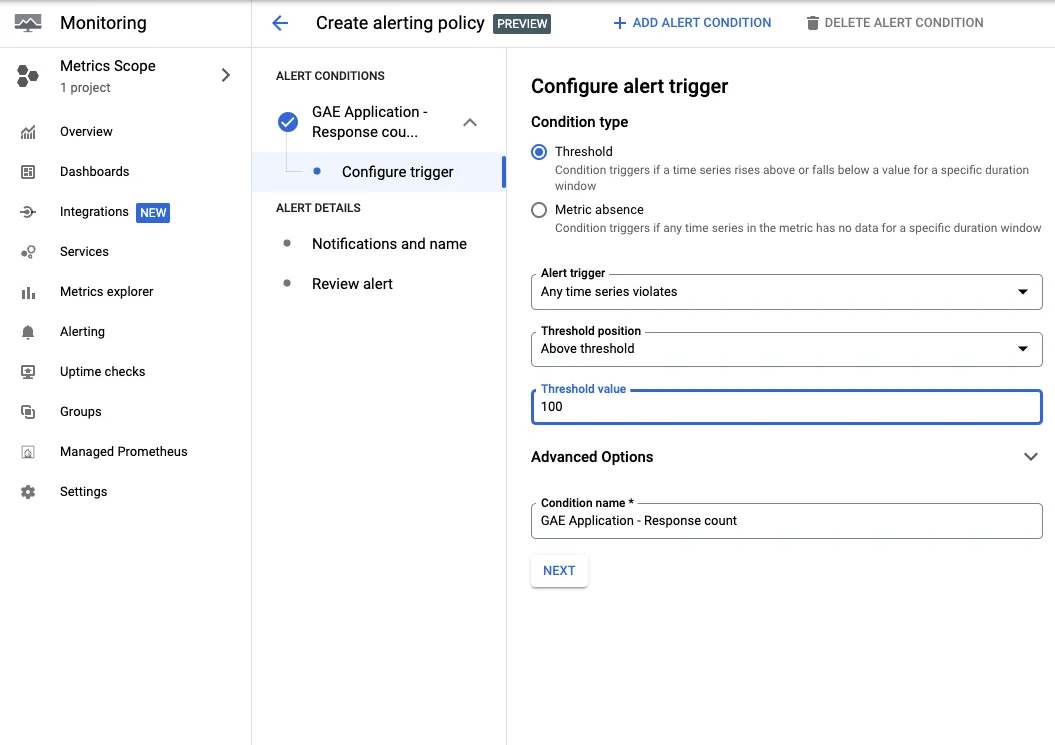1055x745 pixels.
Task: Click ADD ALERT CONDITION link
Action: point(692,22)
